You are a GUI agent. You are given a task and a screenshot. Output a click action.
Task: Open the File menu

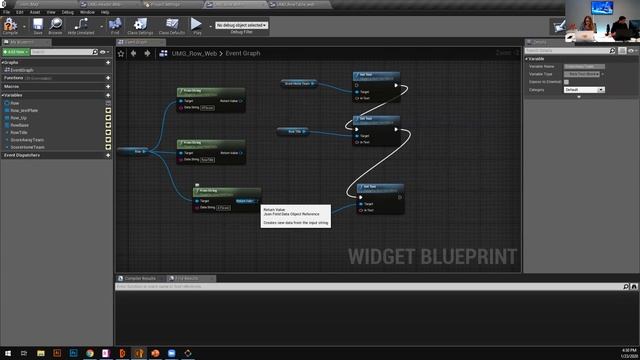pos(7,12)
